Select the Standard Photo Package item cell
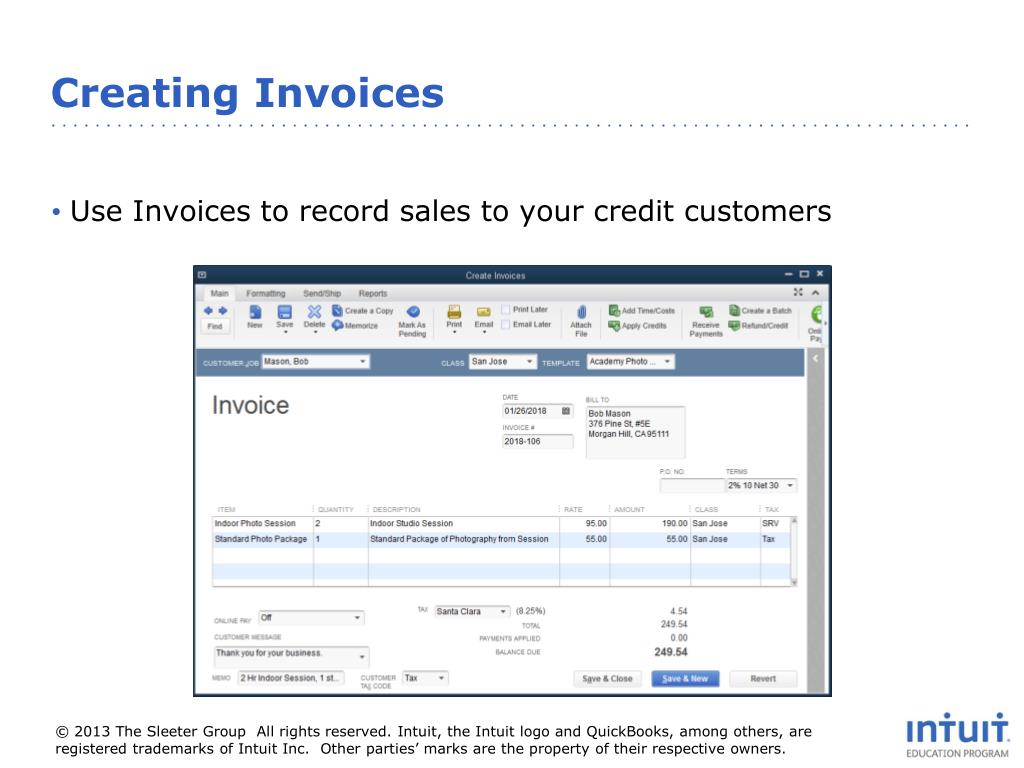 pos(263,539)
